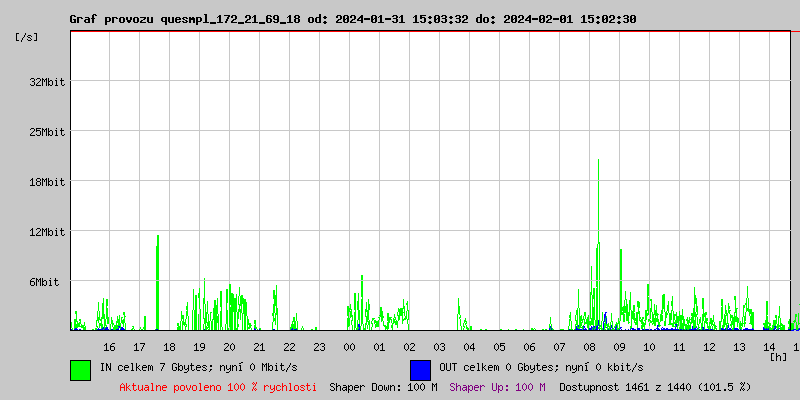The image size is (800, 400).
Task: Click the hour 00 marker on x-axis
Action: pos(349,347)
